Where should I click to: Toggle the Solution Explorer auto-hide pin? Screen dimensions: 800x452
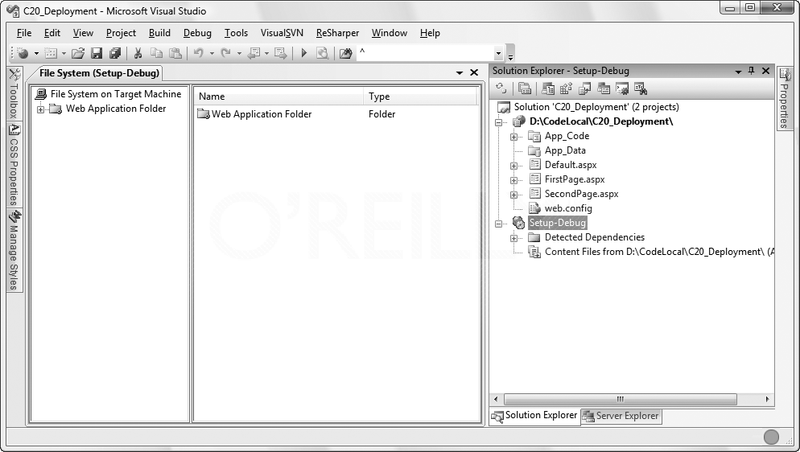pyautogui.click(x=751, y=70)
